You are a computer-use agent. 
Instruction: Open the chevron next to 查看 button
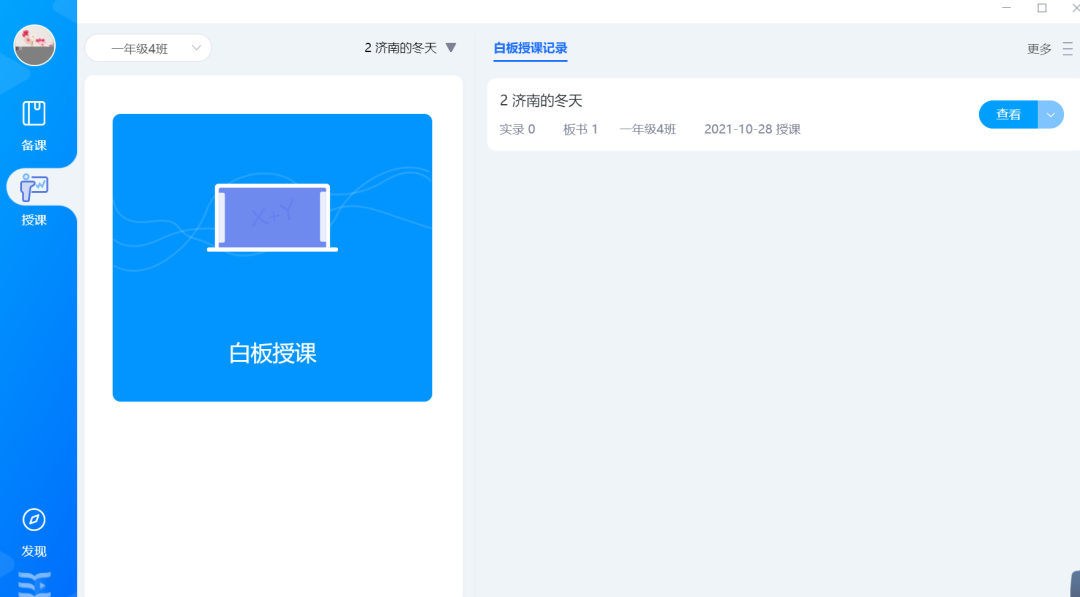point(1050,114)
